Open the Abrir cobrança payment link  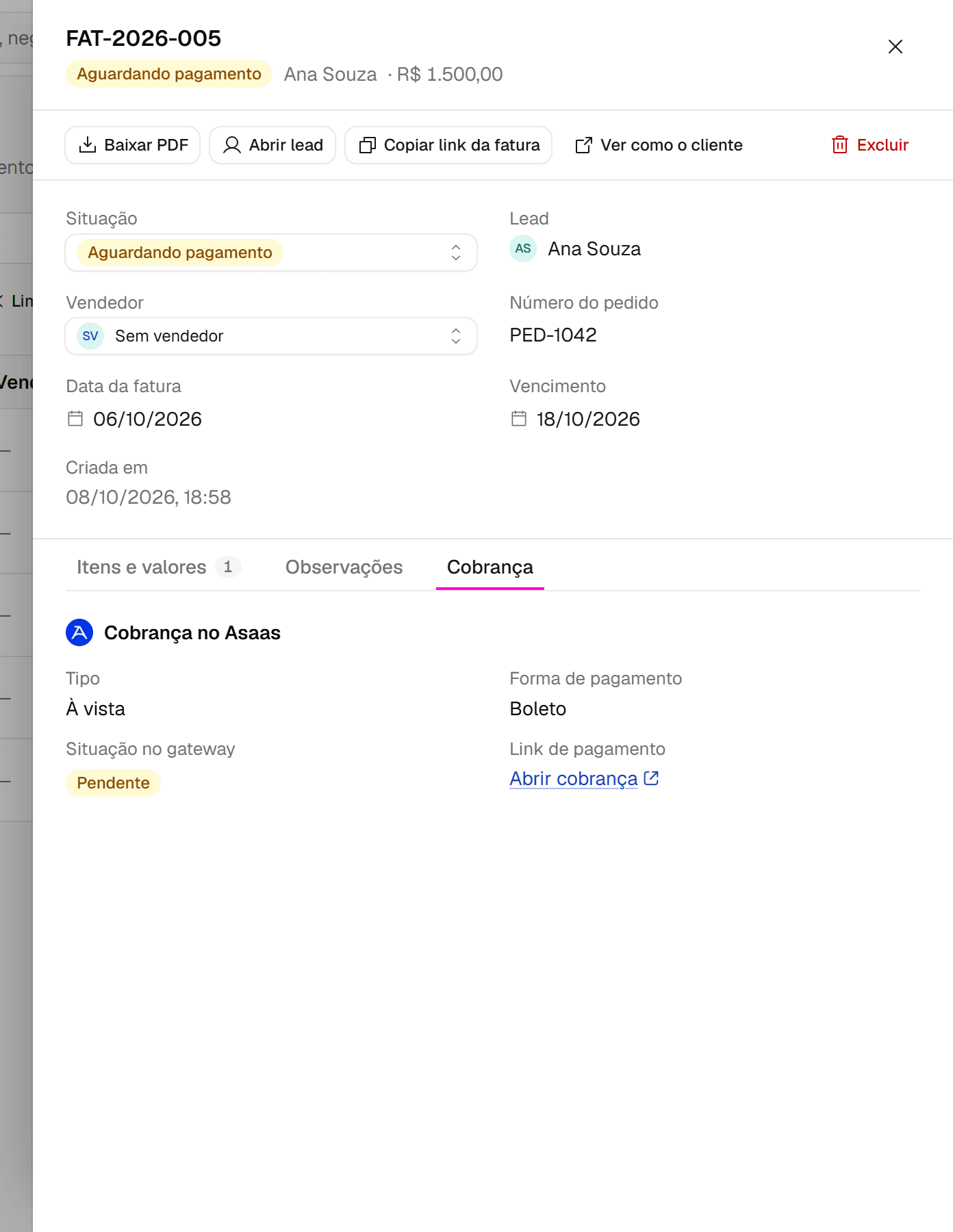574,779
